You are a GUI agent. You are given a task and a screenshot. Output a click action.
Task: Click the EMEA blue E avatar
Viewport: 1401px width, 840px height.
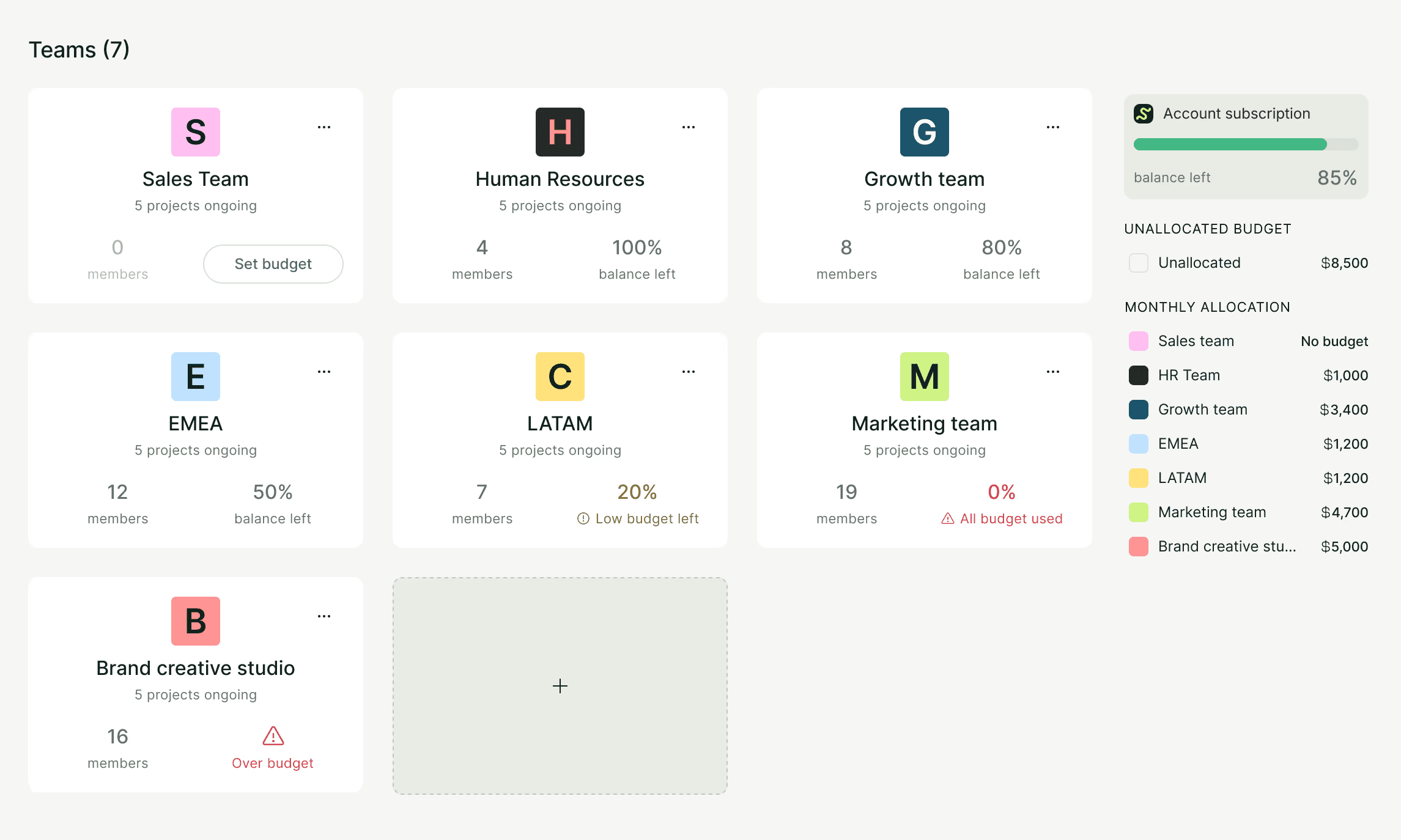click(x=195, y=377)
